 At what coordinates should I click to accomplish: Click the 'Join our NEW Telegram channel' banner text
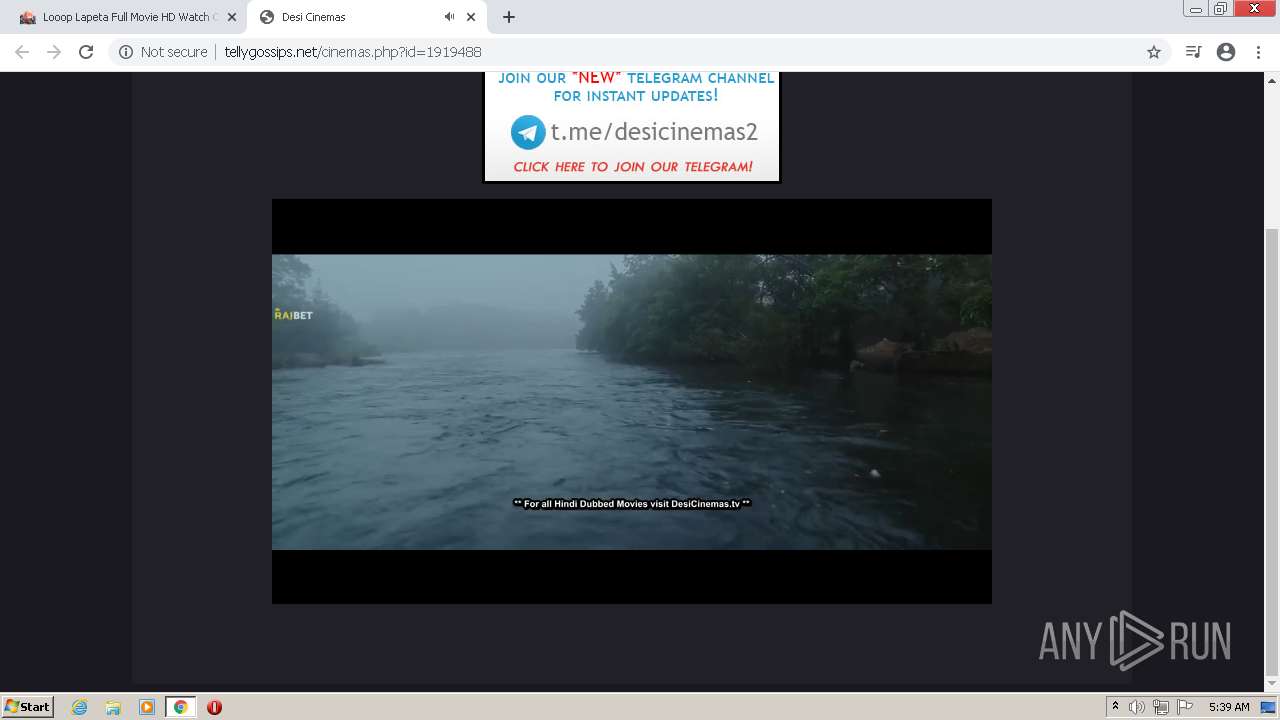tap(636, 87)
